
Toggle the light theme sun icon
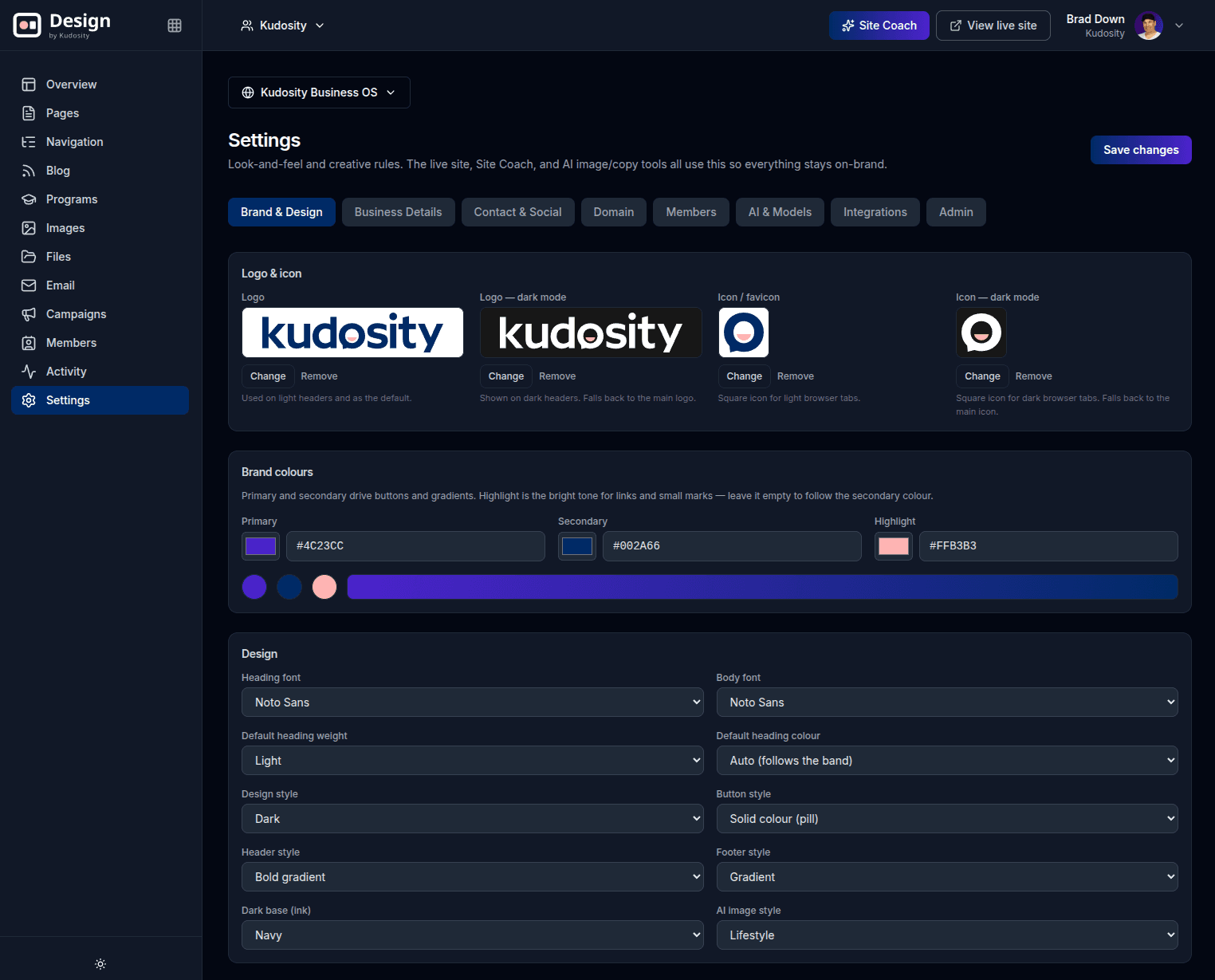[x=100, y=964]
